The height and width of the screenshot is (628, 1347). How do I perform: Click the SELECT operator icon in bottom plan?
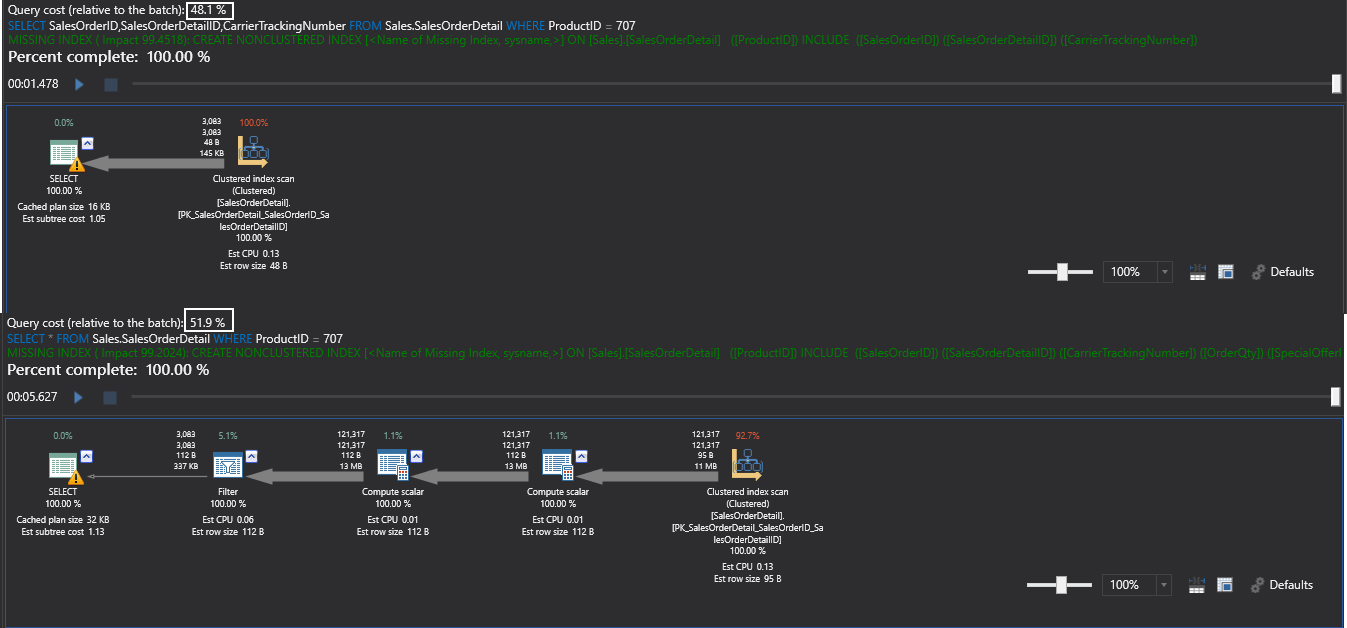click(x=65, y=467)
